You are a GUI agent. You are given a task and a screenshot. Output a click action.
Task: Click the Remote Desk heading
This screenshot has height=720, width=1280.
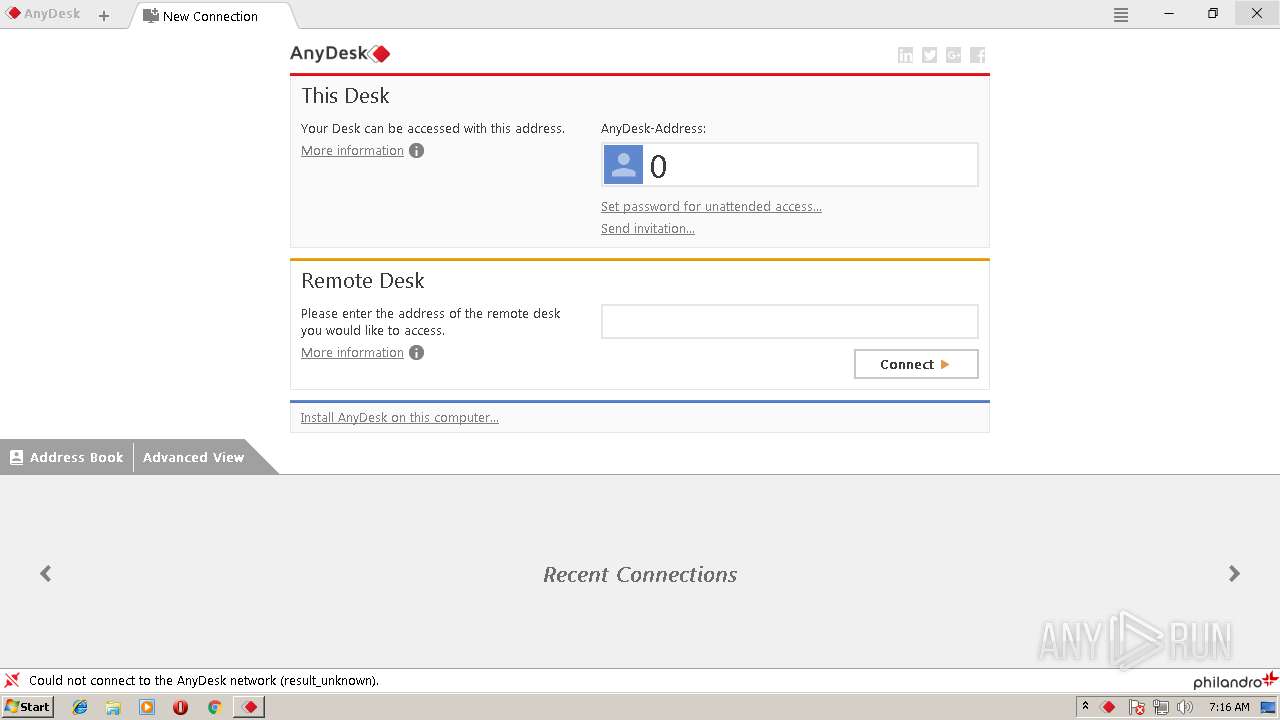pyautogui.click(x=363, y=281)
